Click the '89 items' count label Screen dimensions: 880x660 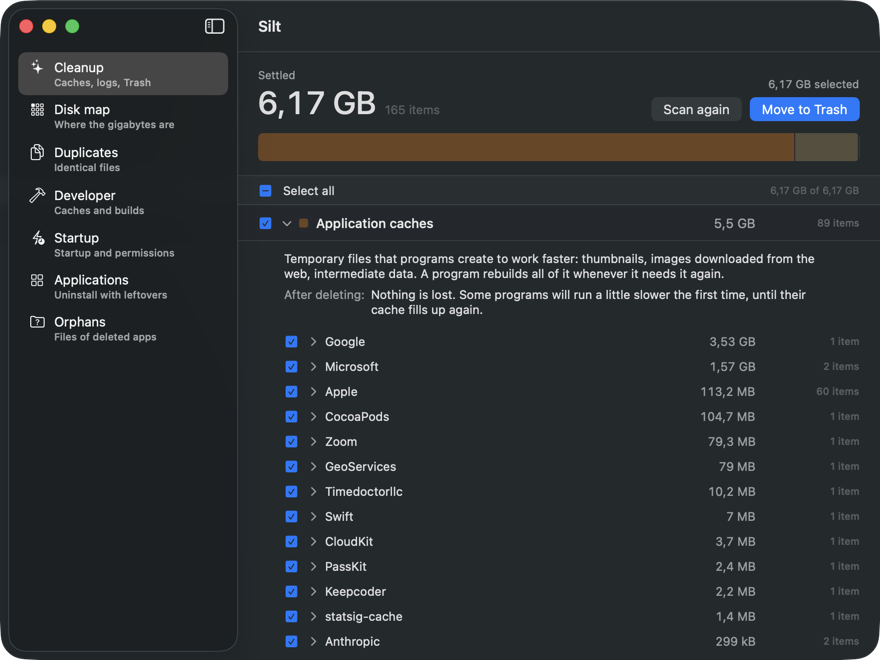click(x=838, y=223)
